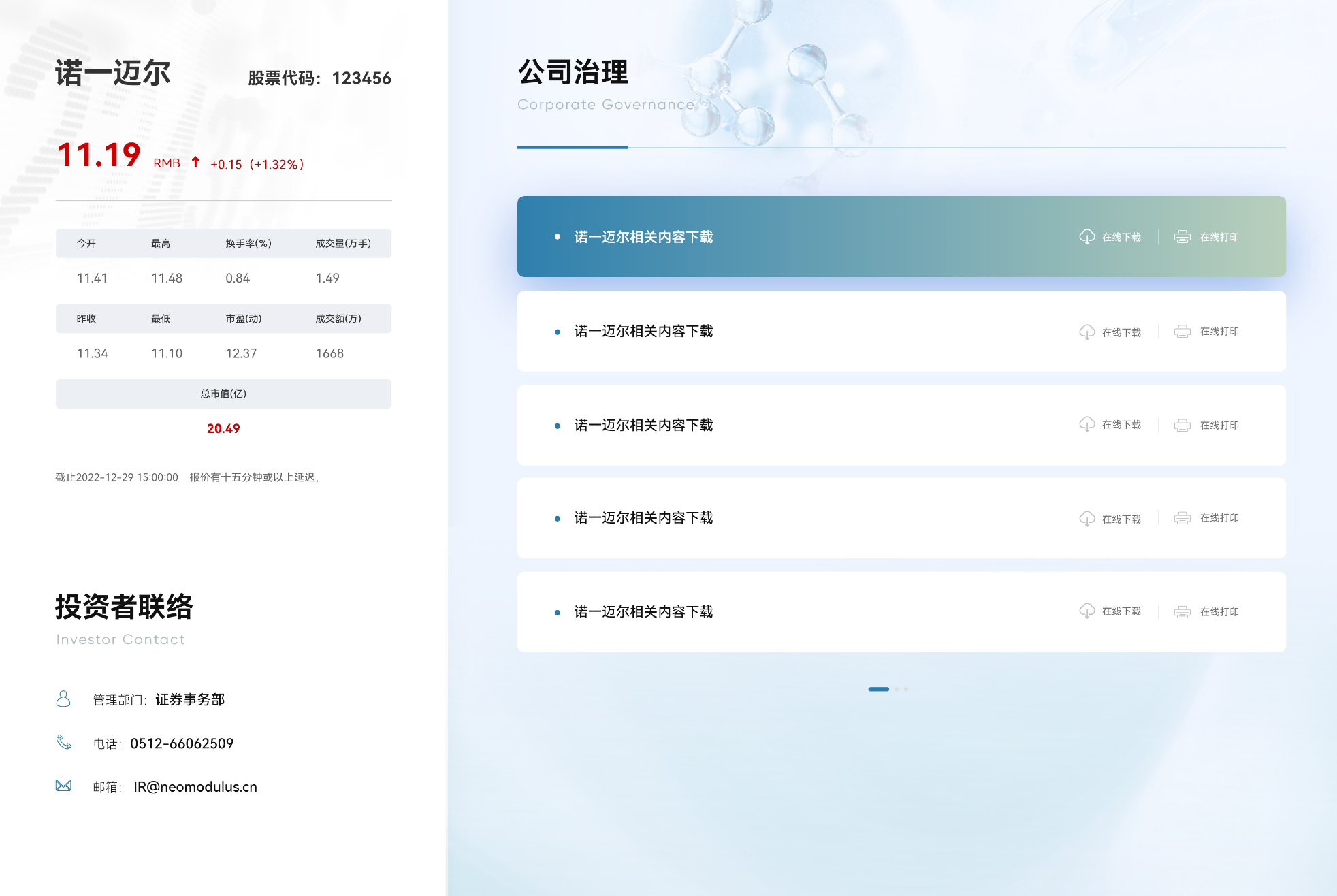Click the turnover rate value 0.84
Image resolution: width=1337 pixels, height=896 pixels.
[238, 278]
